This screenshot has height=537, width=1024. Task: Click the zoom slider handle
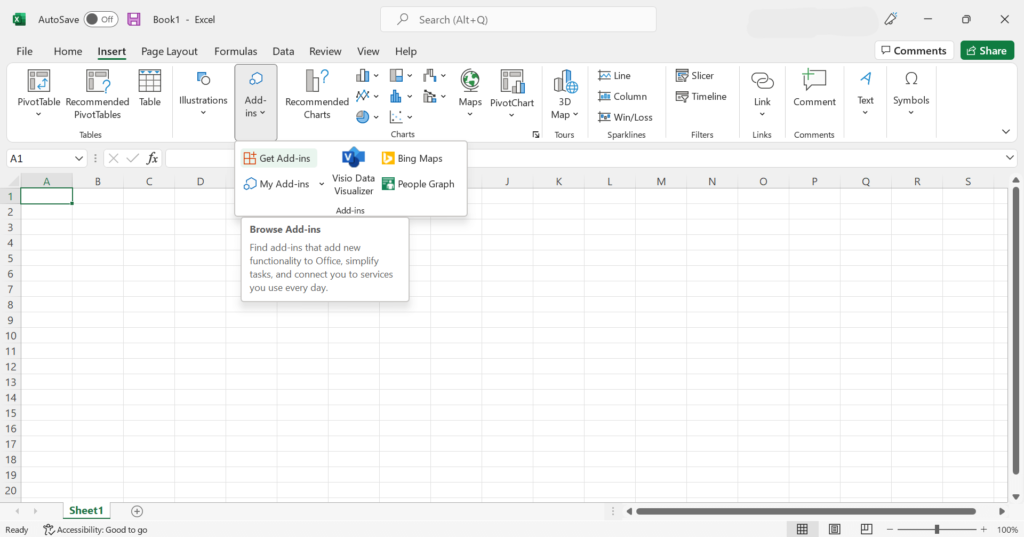(936, 529)
